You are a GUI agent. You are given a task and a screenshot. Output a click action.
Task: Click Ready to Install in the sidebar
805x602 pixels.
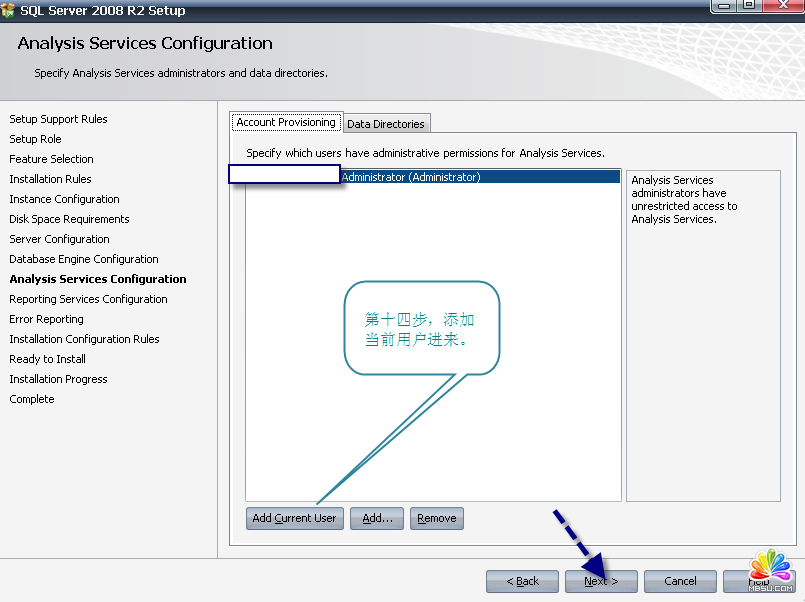pyautogui.click(x=47, y=359)
